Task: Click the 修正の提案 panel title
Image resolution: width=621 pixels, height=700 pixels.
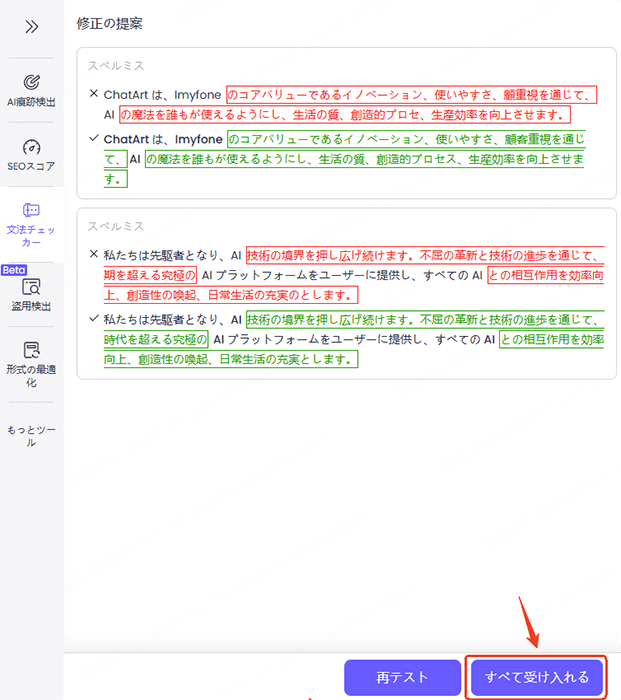Action: pos(110,24)
